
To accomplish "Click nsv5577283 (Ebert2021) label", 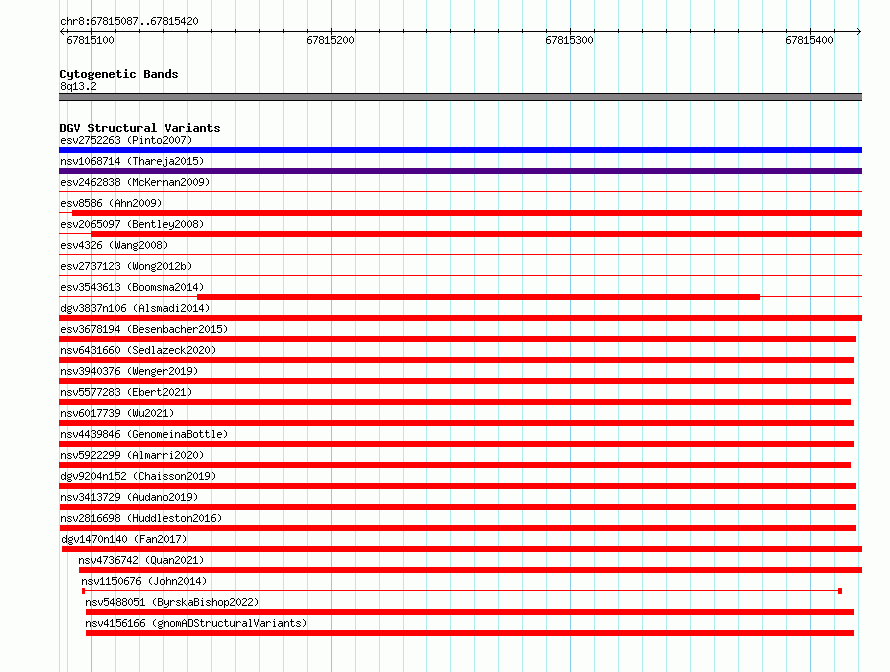I will (x=126, y=392).
